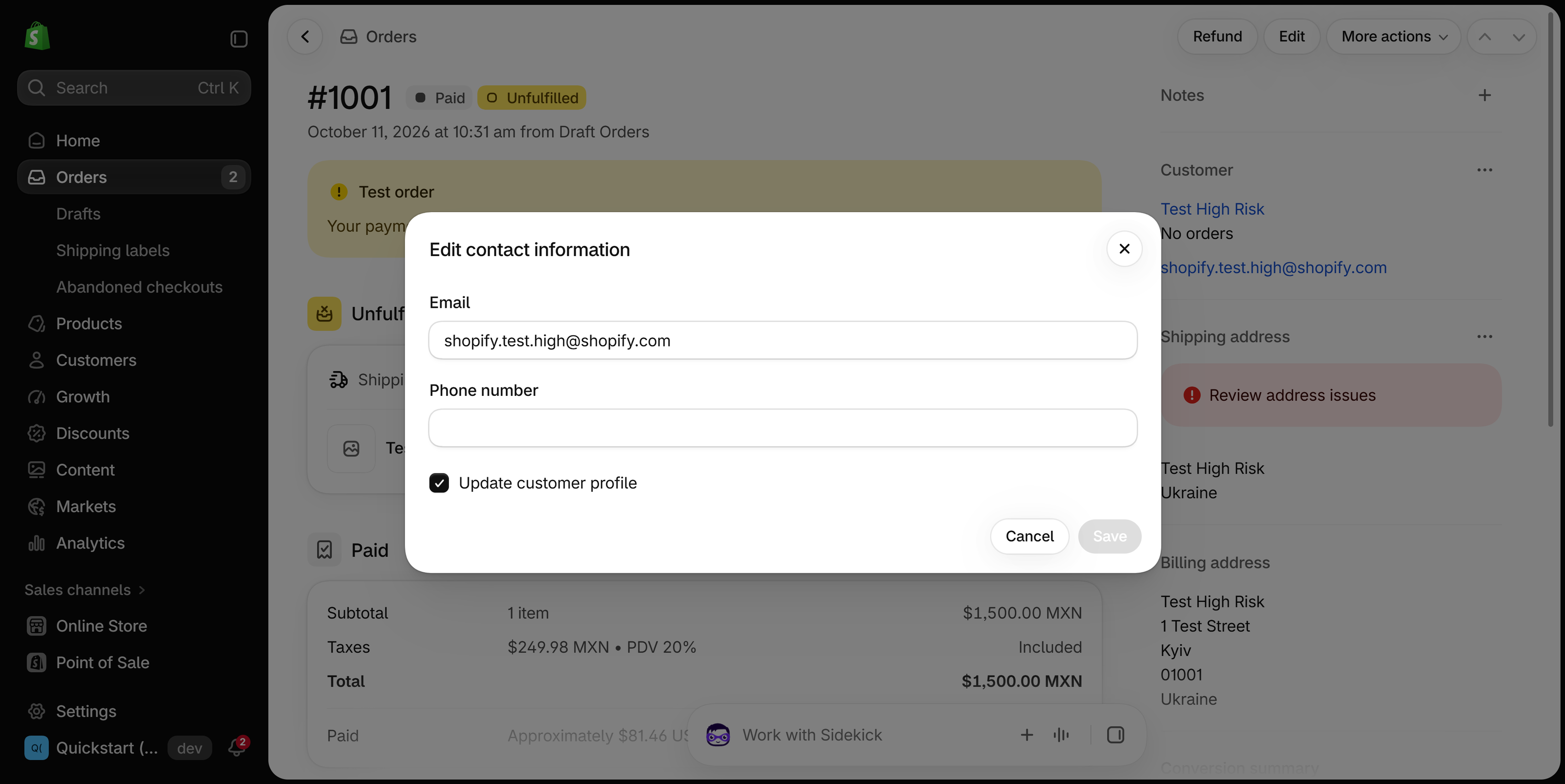The height and width of the screenshot is (784, 1565).
Task: Open notifications bell icon
Action: point(237,747)
